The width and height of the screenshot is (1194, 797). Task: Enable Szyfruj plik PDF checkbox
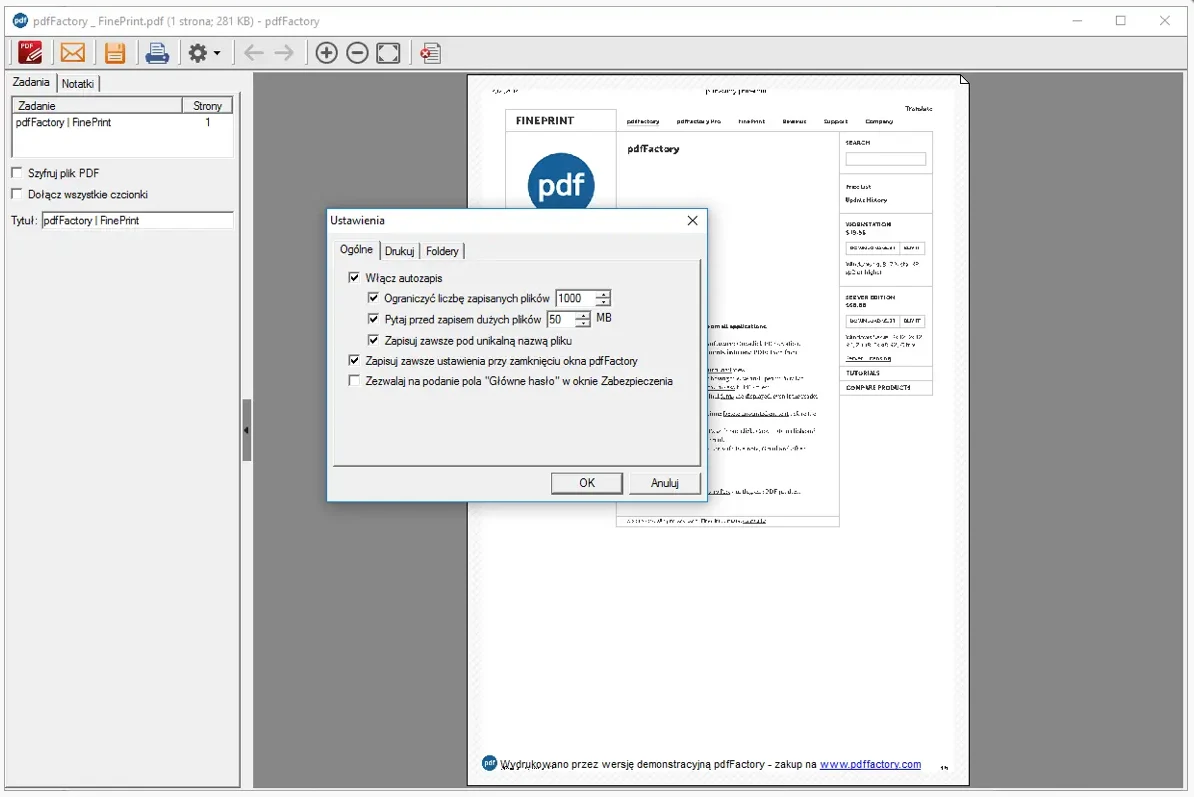(17, 173)
